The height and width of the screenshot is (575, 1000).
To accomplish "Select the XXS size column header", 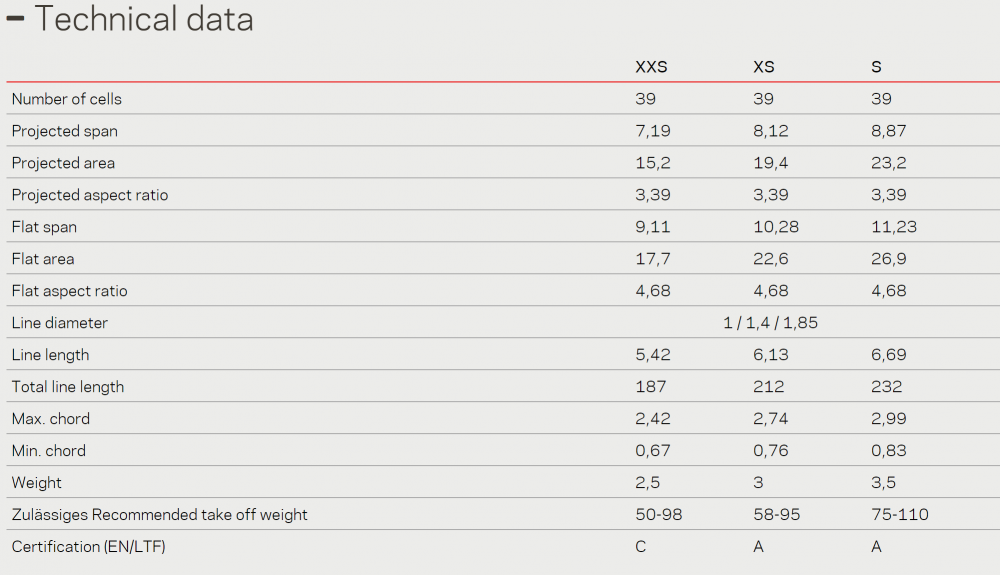I will (x=651, y=67).
